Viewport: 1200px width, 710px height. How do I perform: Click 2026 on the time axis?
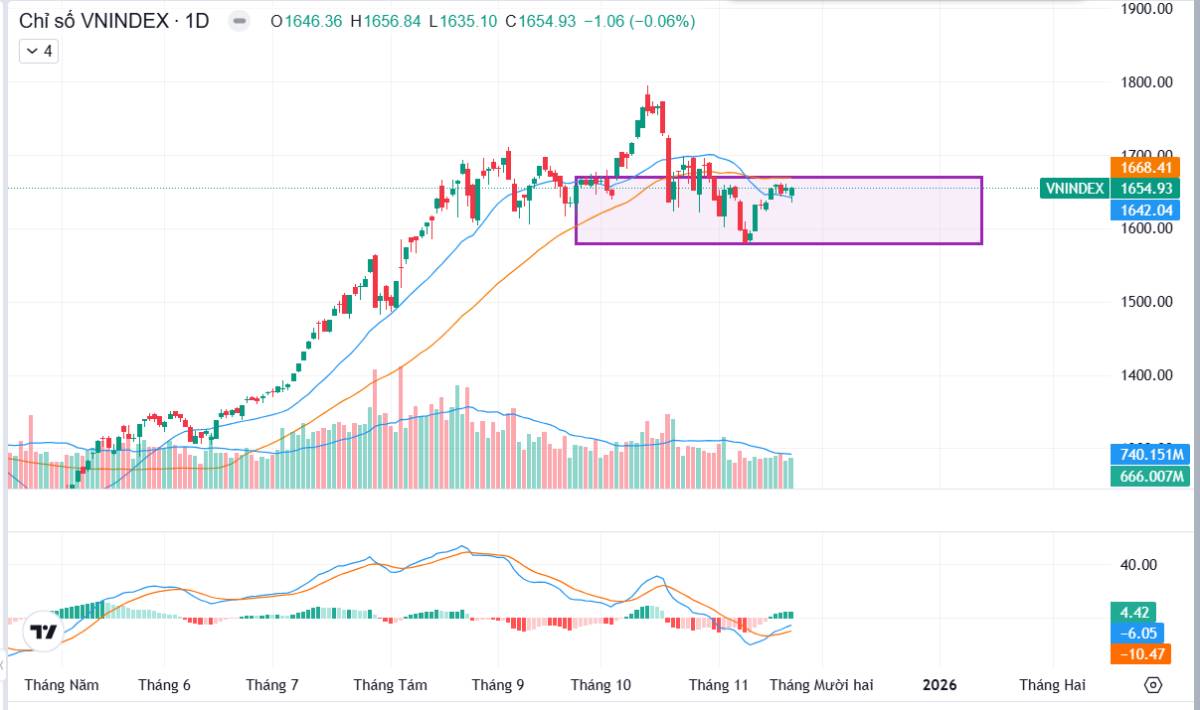[940, 685]
